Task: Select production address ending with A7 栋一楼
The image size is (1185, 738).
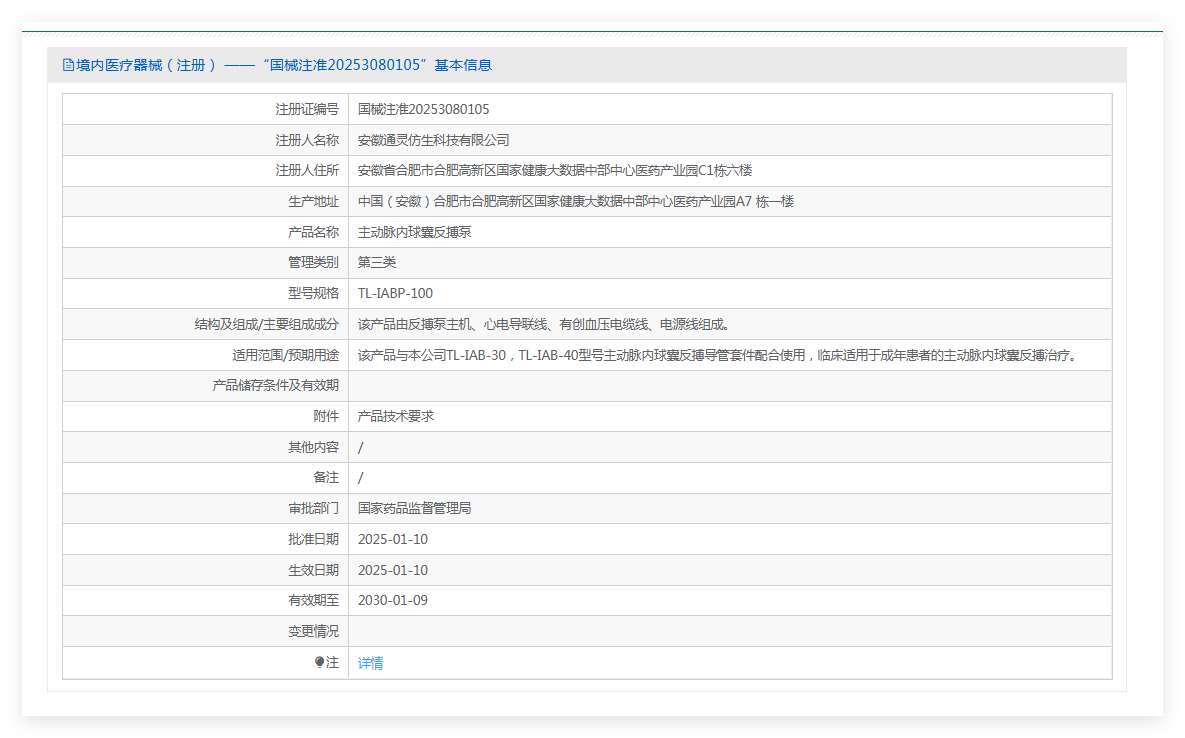Action: 576,202
